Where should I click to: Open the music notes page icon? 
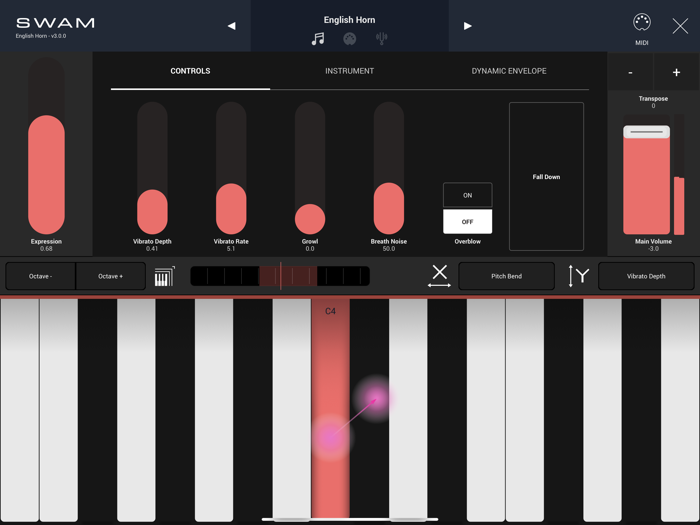coord(318,39)
